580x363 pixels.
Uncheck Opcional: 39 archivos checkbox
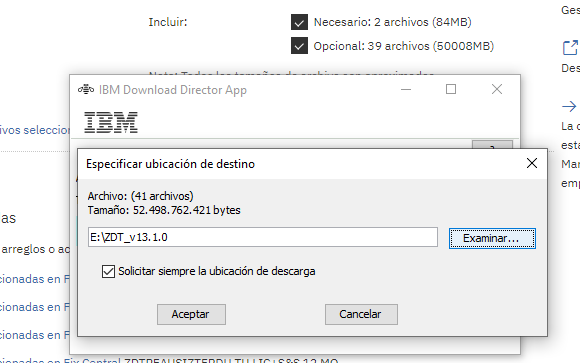pos(299,46)
